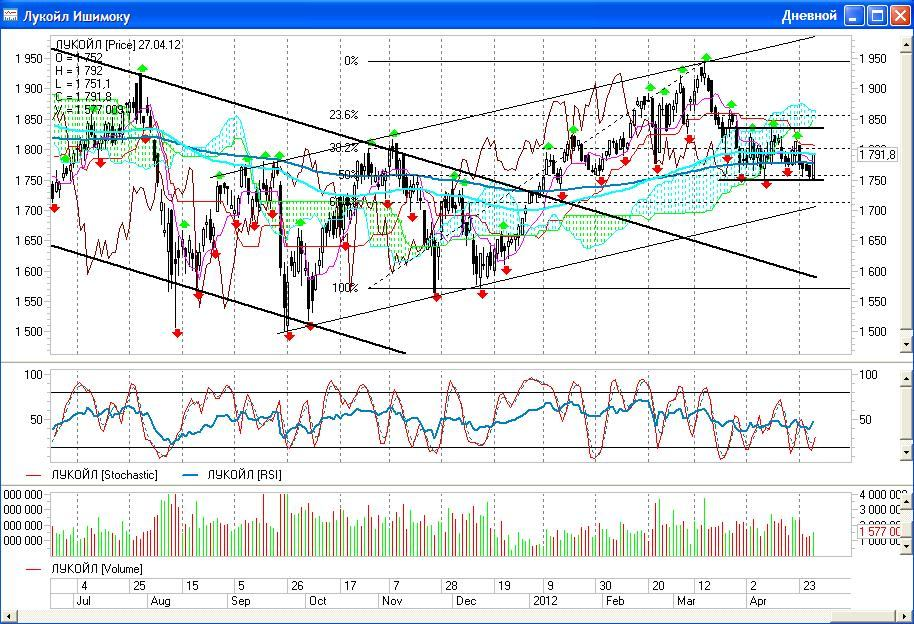Click the C = 1 791,8 close value
This screenshot has width=914, height=624.
(83, 96)
